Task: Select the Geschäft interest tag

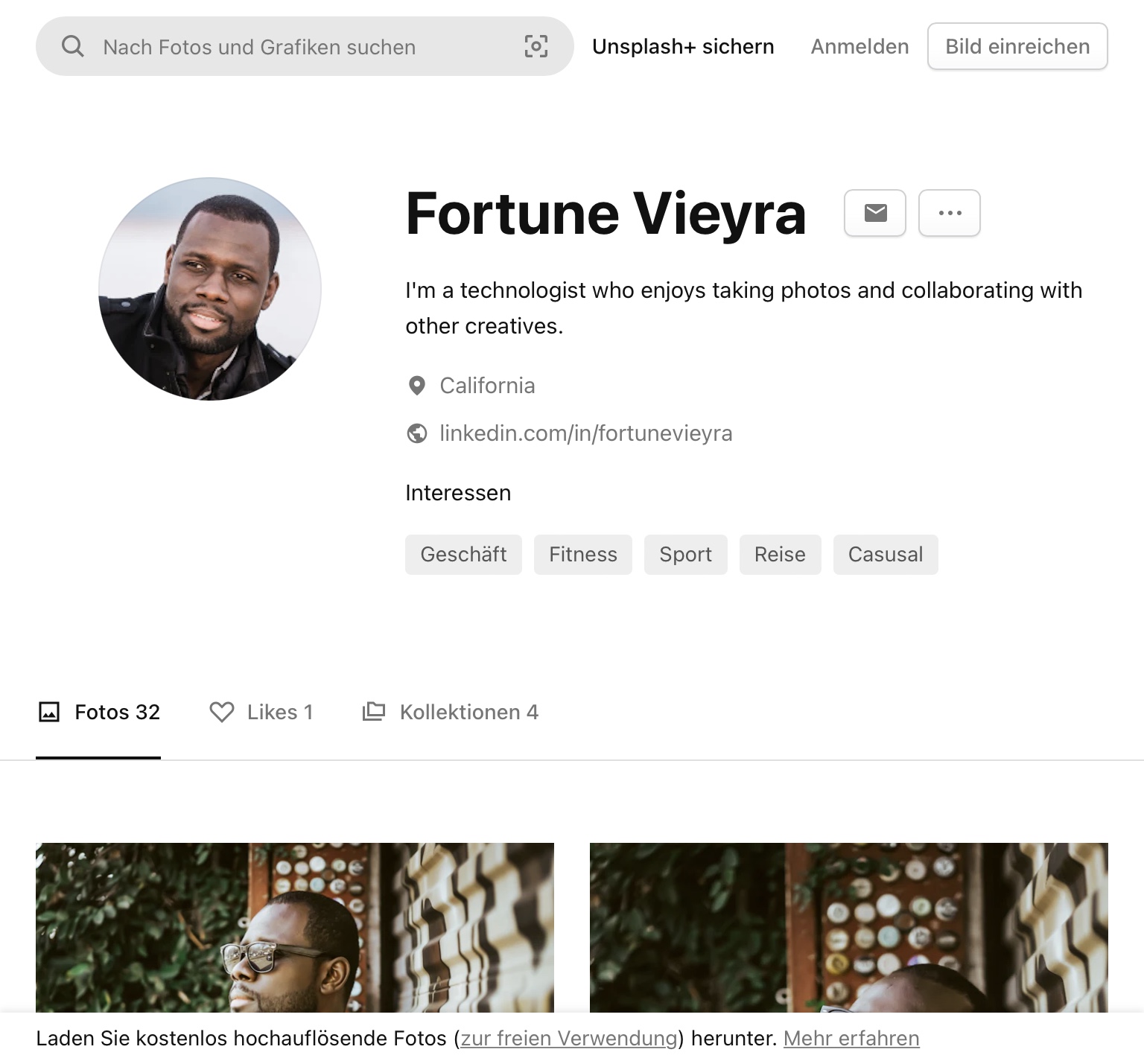Action: point(463,555)
